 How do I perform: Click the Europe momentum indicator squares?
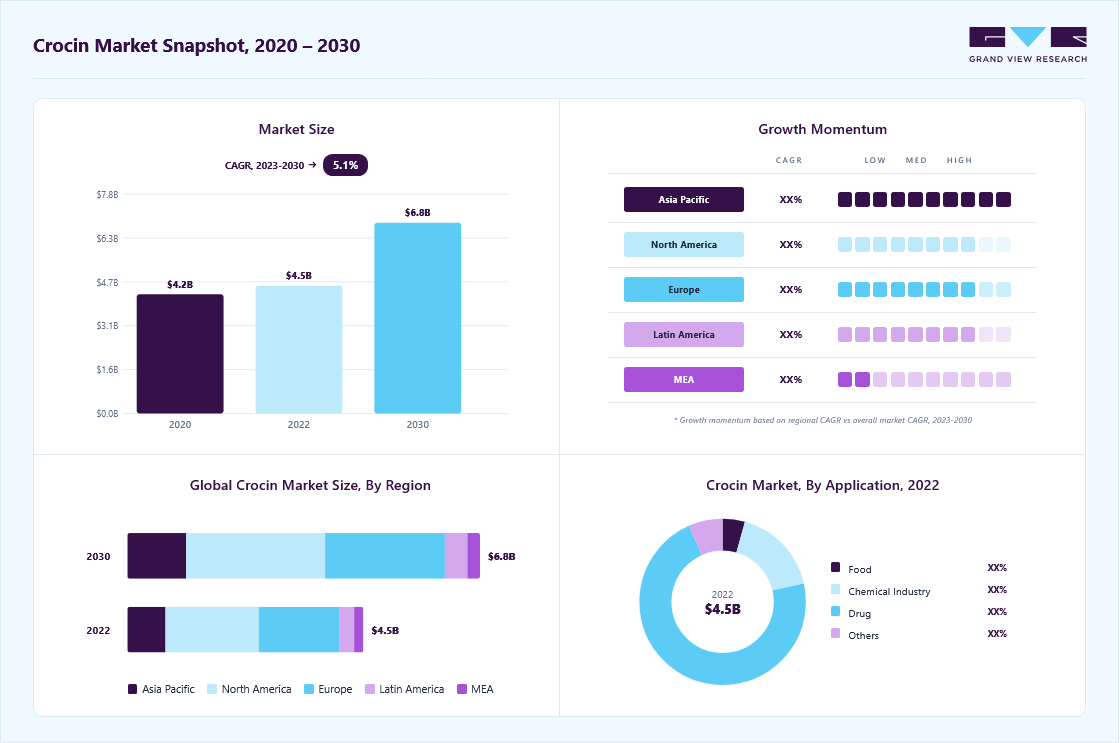tap(924, 289)
